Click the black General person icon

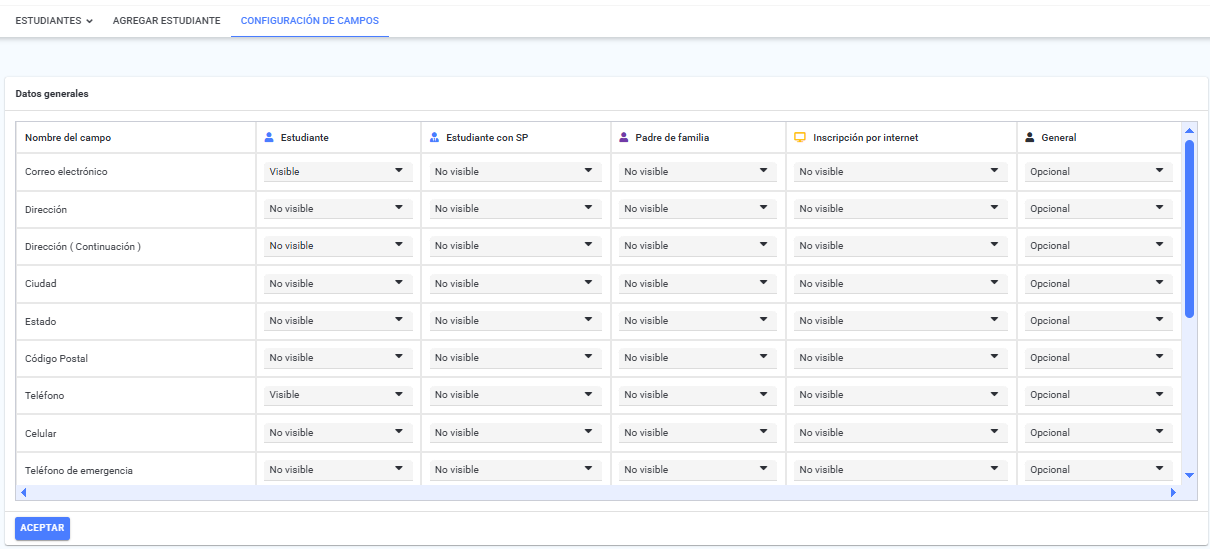pos(1030,138)
